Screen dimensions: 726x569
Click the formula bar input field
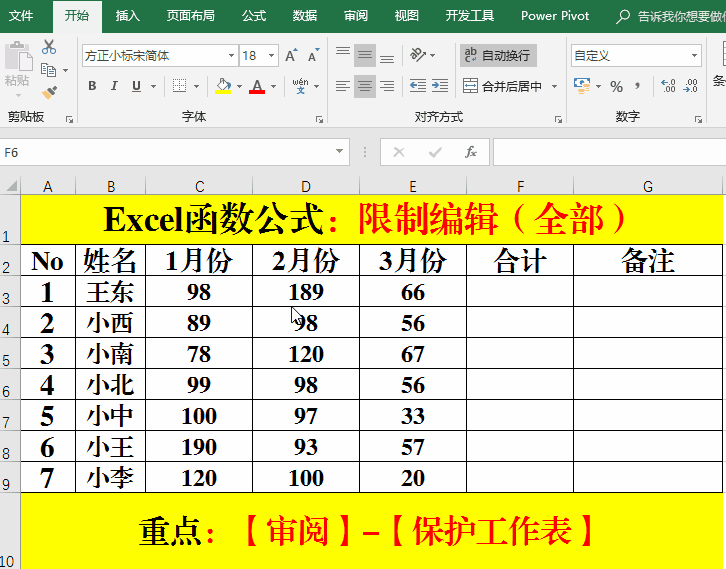point(609,152)
